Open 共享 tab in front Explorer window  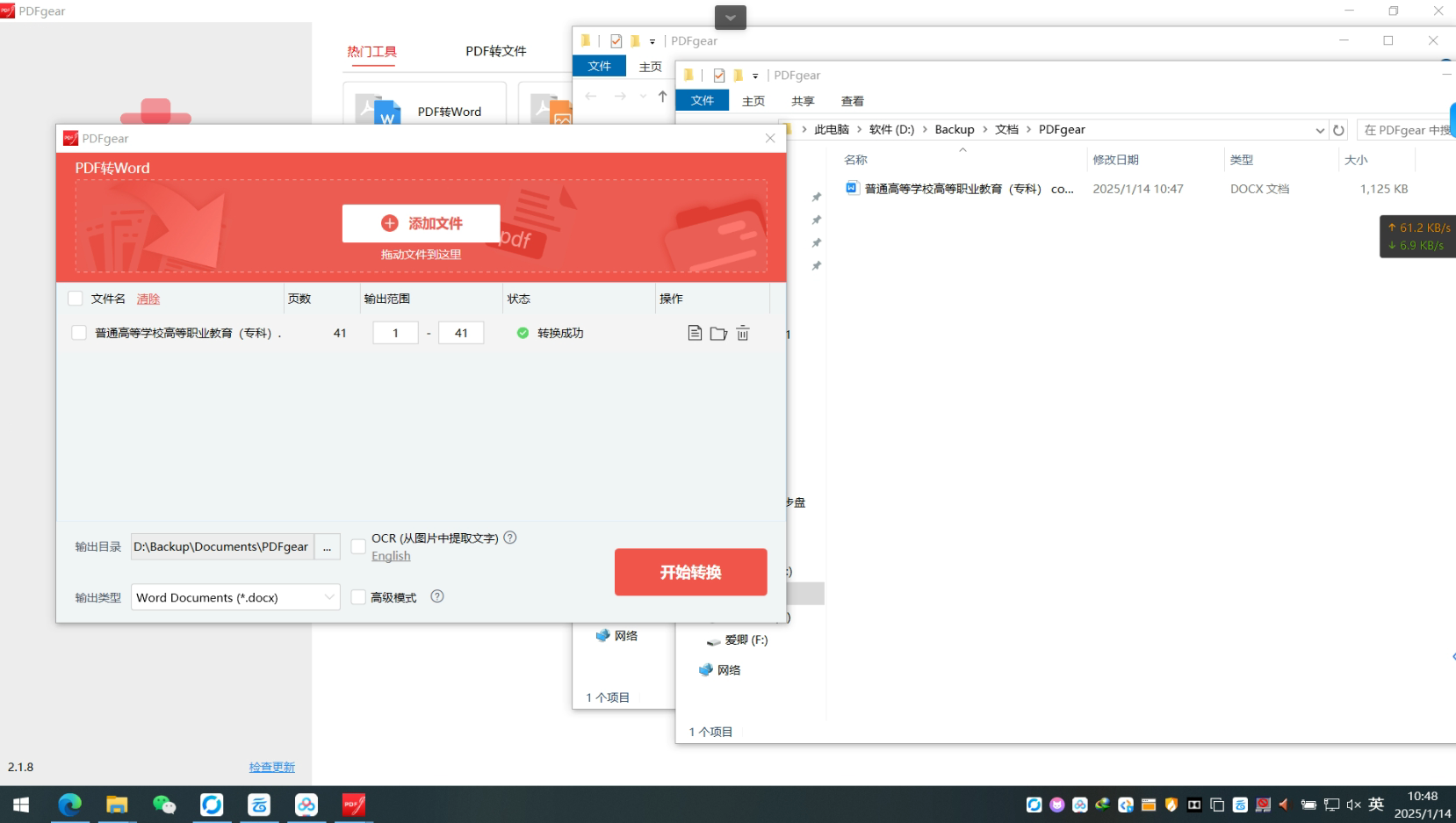pos(803,101)
